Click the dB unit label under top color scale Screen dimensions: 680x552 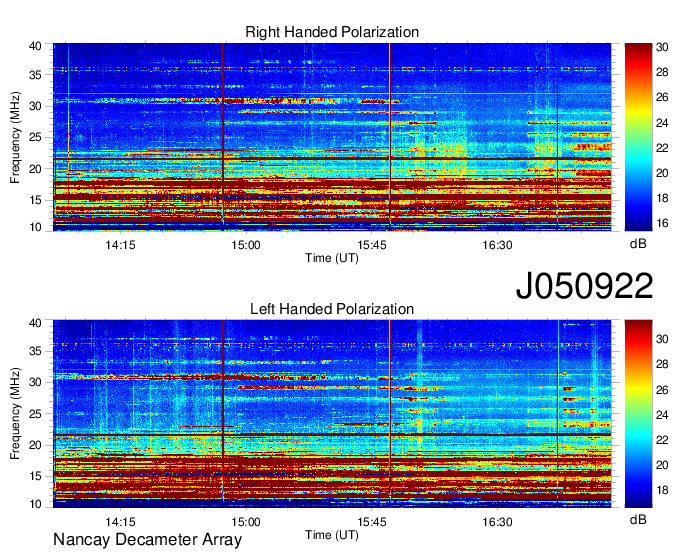(638, 244)
